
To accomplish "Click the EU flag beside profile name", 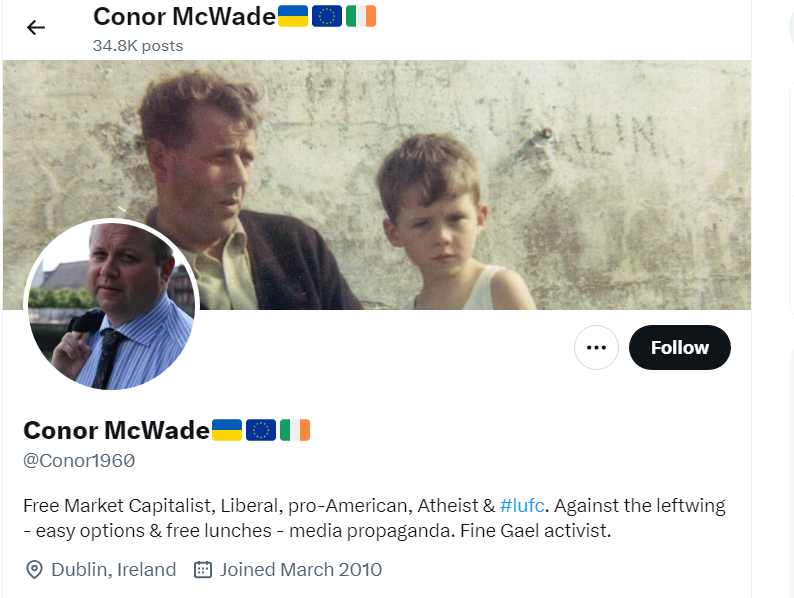I will pos(261,430).
